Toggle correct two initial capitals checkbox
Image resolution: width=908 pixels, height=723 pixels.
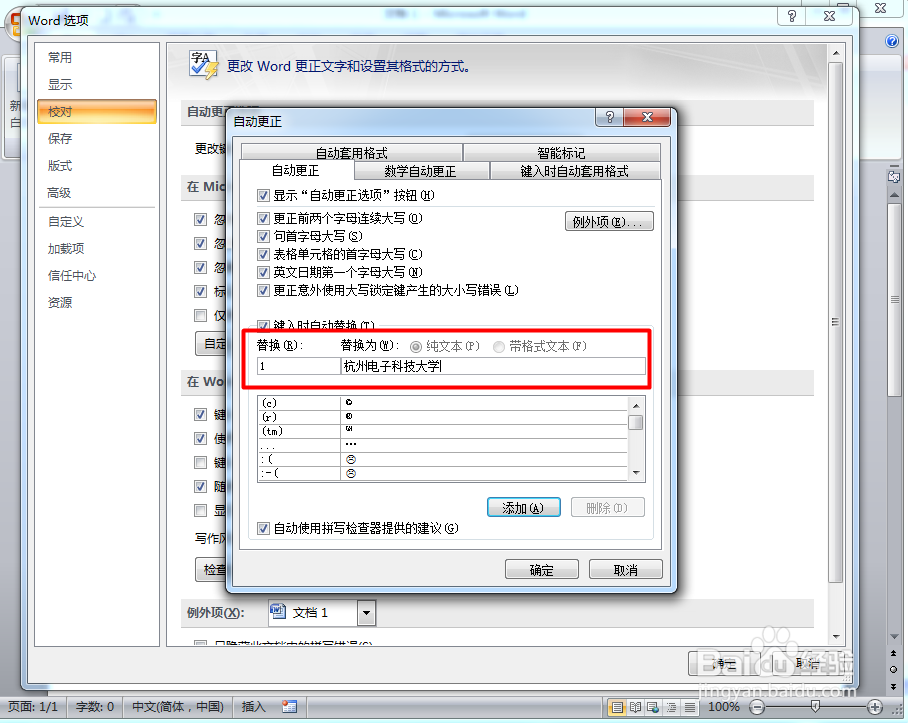click(x=263, y=218)
